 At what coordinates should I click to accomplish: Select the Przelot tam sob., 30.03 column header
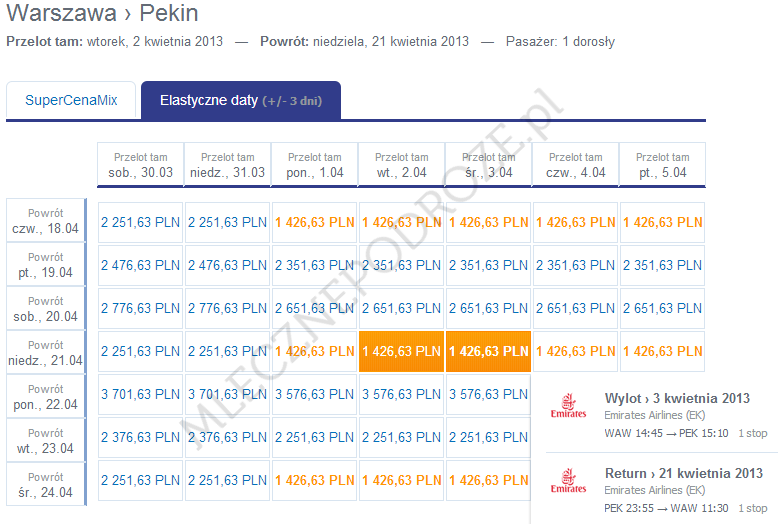click(140, 165)
